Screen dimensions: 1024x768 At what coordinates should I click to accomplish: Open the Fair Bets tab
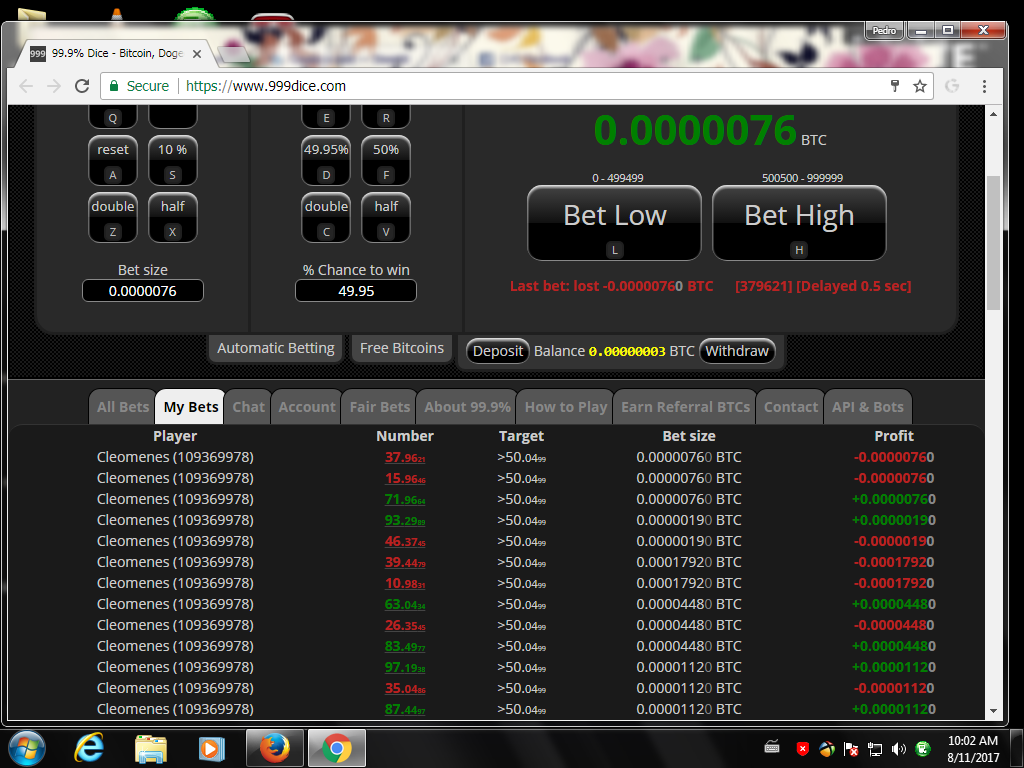pos(379,407)
